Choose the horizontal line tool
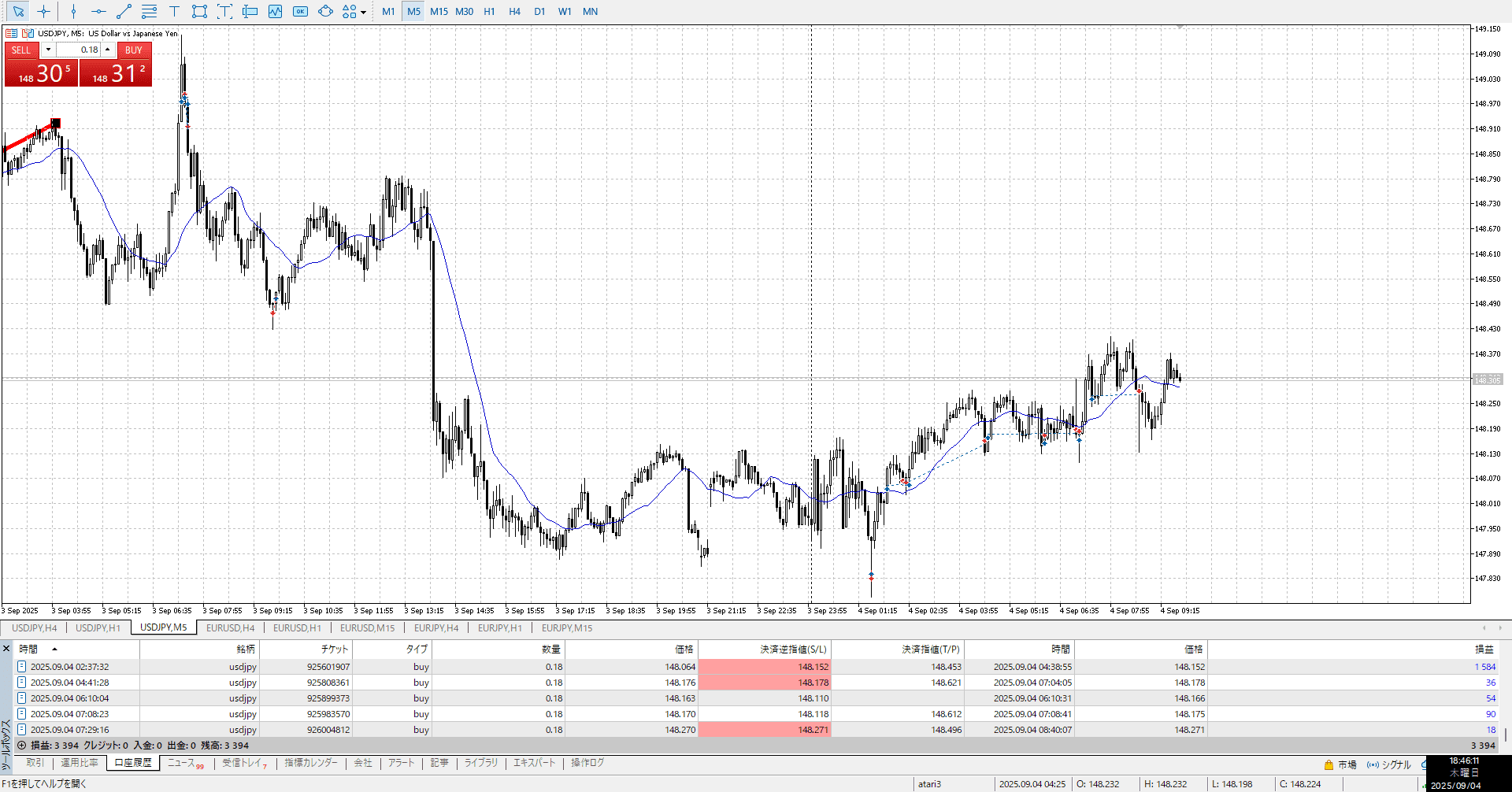 [x=98, y=11]
